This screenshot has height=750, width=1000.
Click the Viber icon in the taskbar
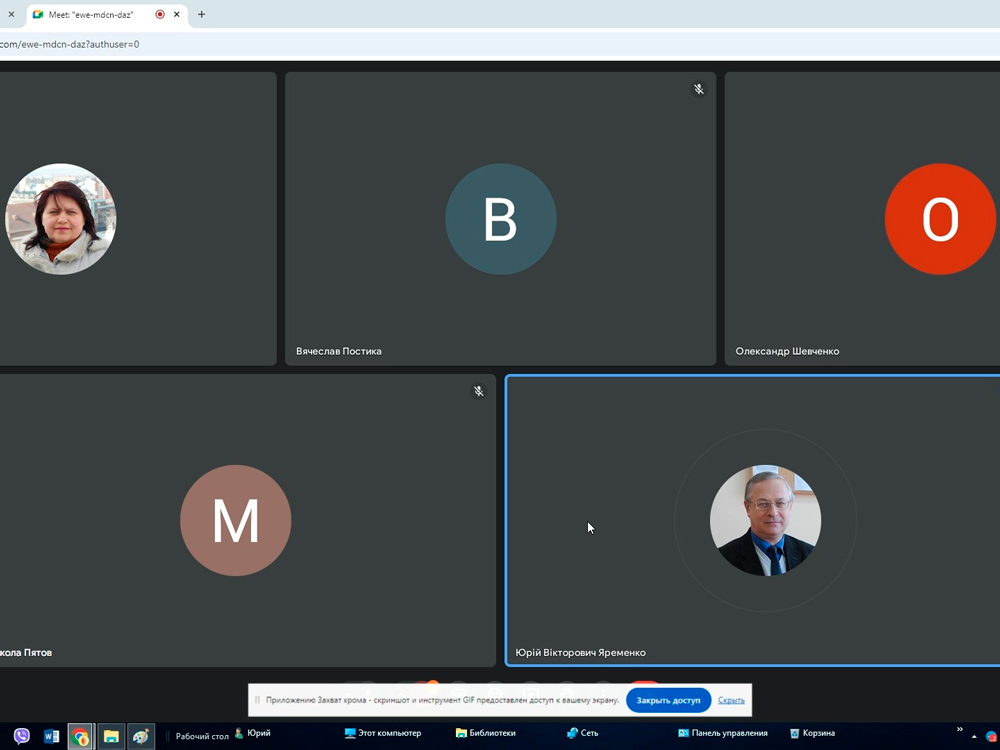pyautogui.click(x=22, y=736)
